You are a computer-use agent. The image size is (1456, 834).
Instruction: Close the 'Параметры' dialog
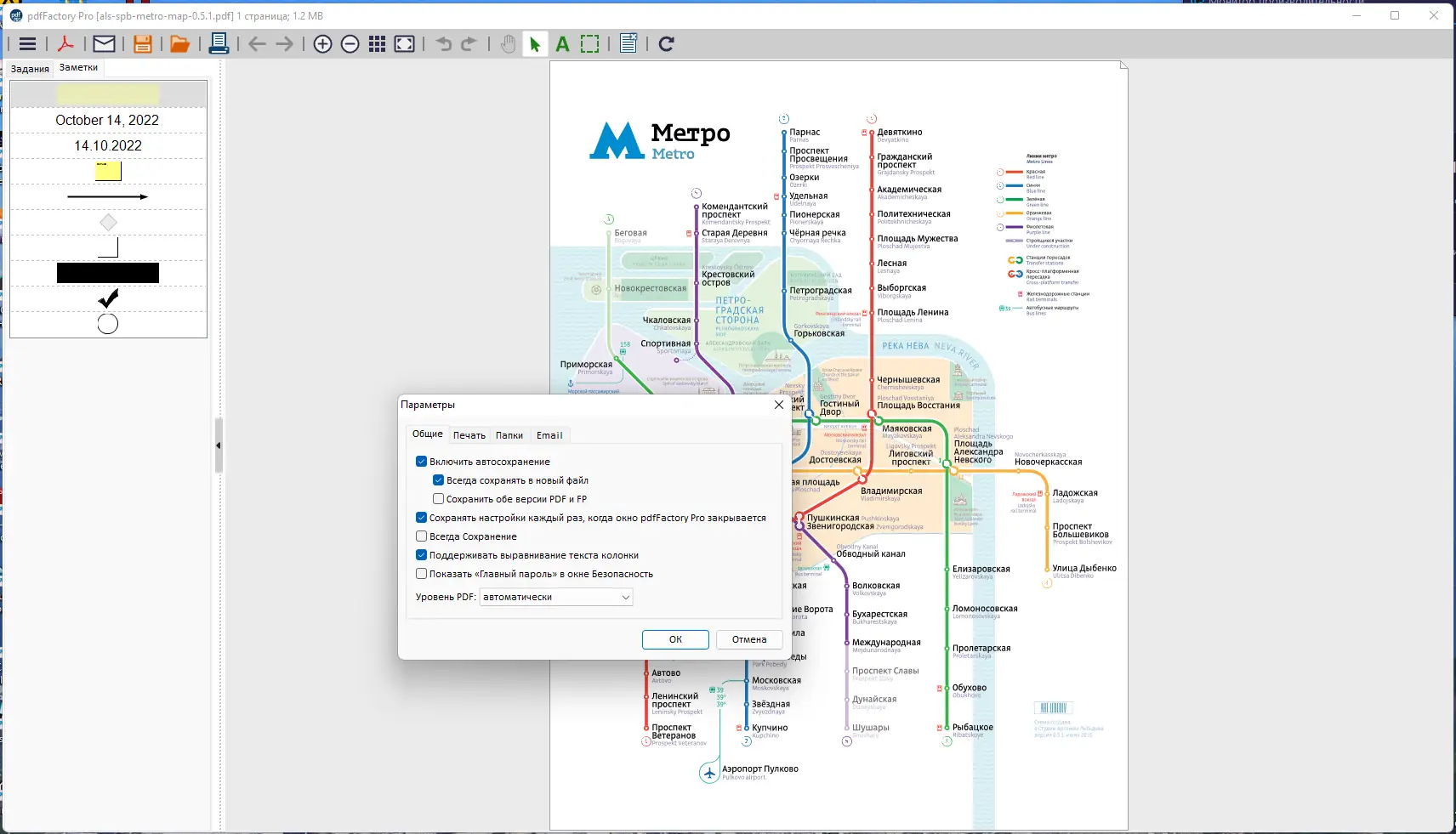778,405
